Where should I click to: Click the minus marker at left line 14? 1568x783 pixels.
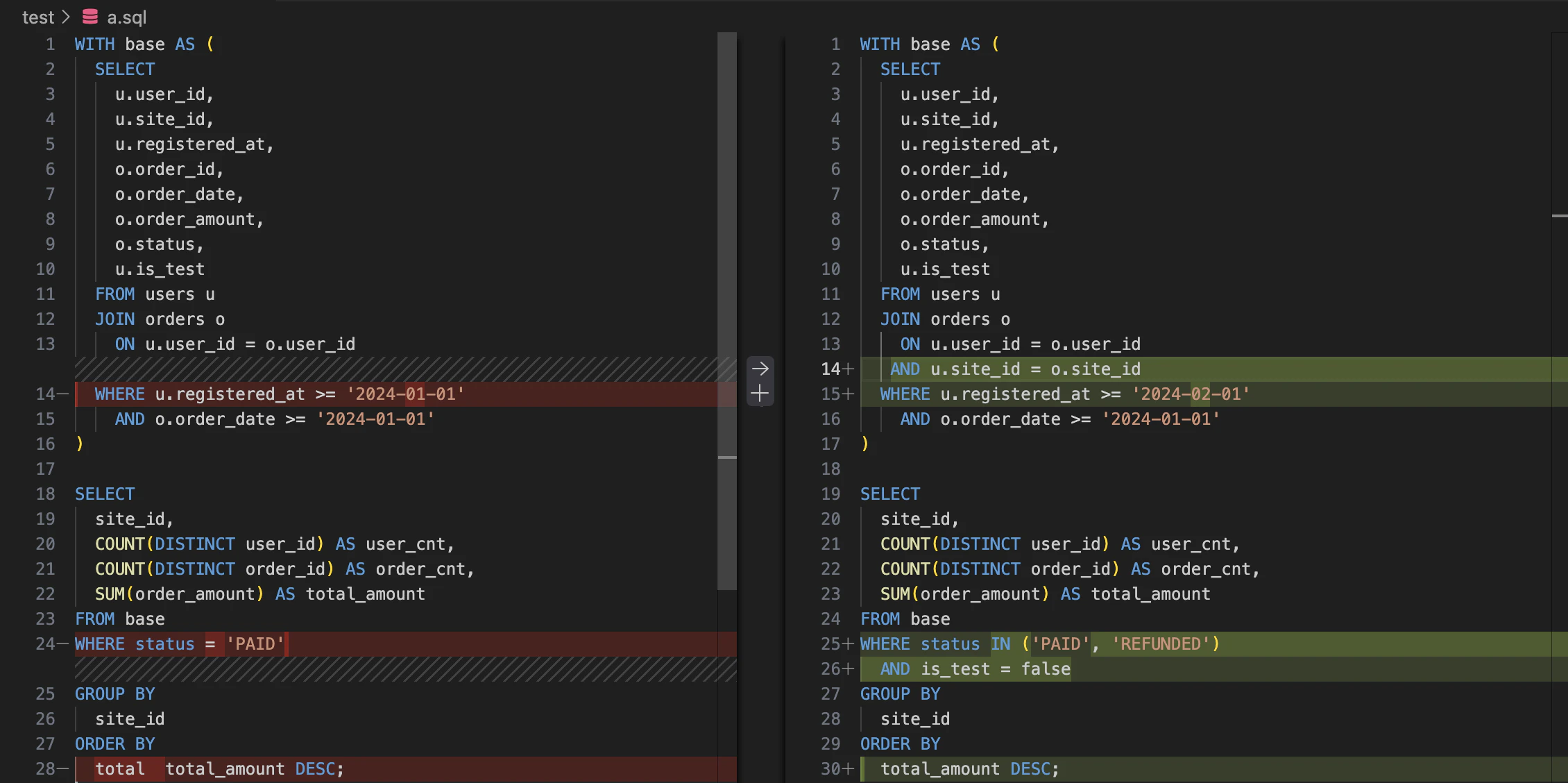[62, 394]
